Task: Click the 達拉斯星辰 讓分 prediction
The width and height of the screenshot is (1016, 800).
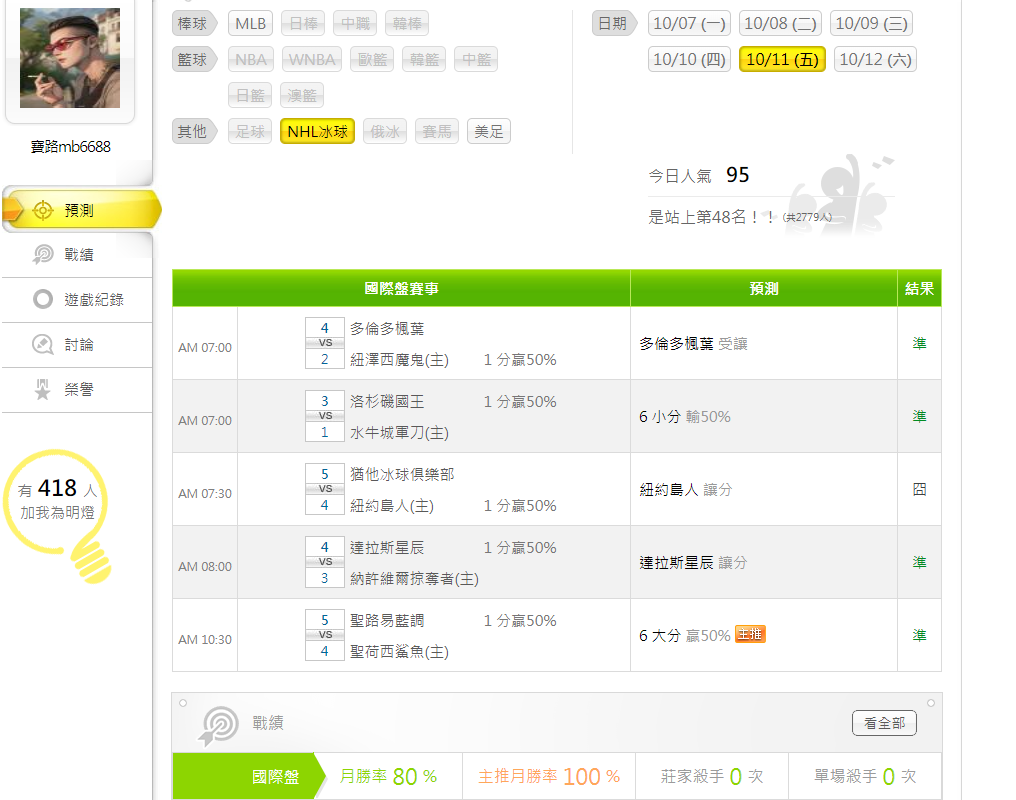Action: pyautogui.click(x=693, y=562)
